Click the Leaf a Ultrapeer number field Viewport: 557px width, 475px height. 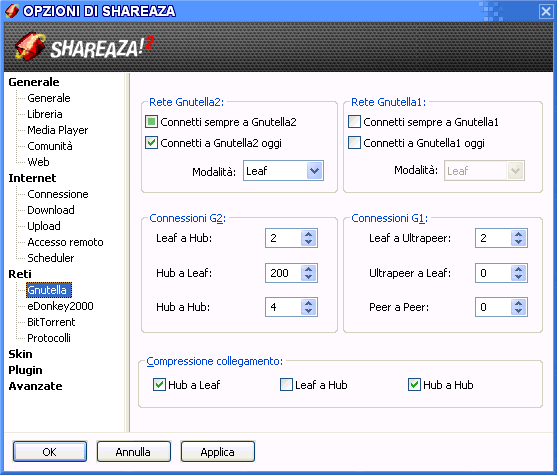point(493,238)
